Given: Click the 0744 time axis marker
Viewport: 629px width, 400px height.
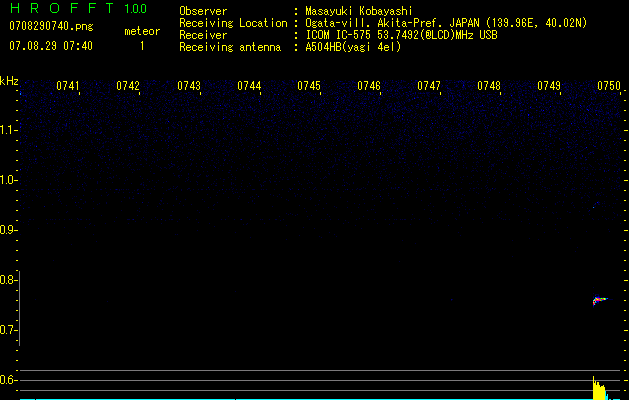Looking at the screenshot, I should (249, 86).
